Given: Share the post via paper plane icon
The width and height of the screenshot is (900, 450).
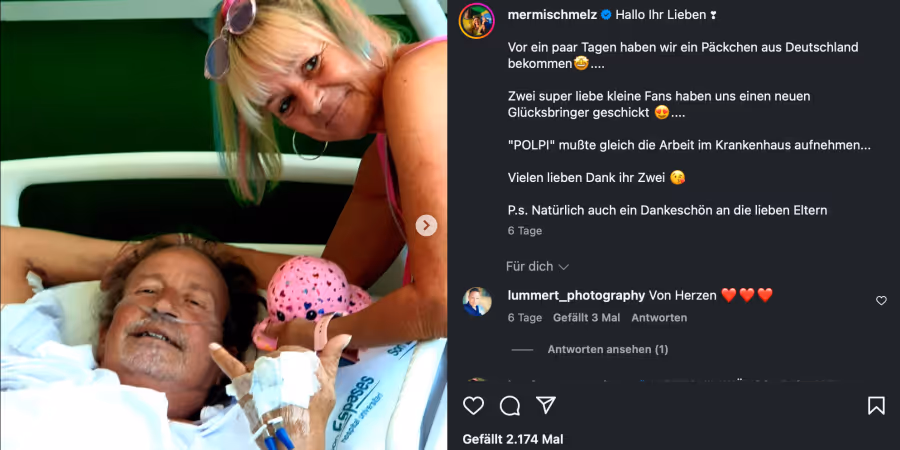Looking at the screenshot, I should (x=546, y=405).
